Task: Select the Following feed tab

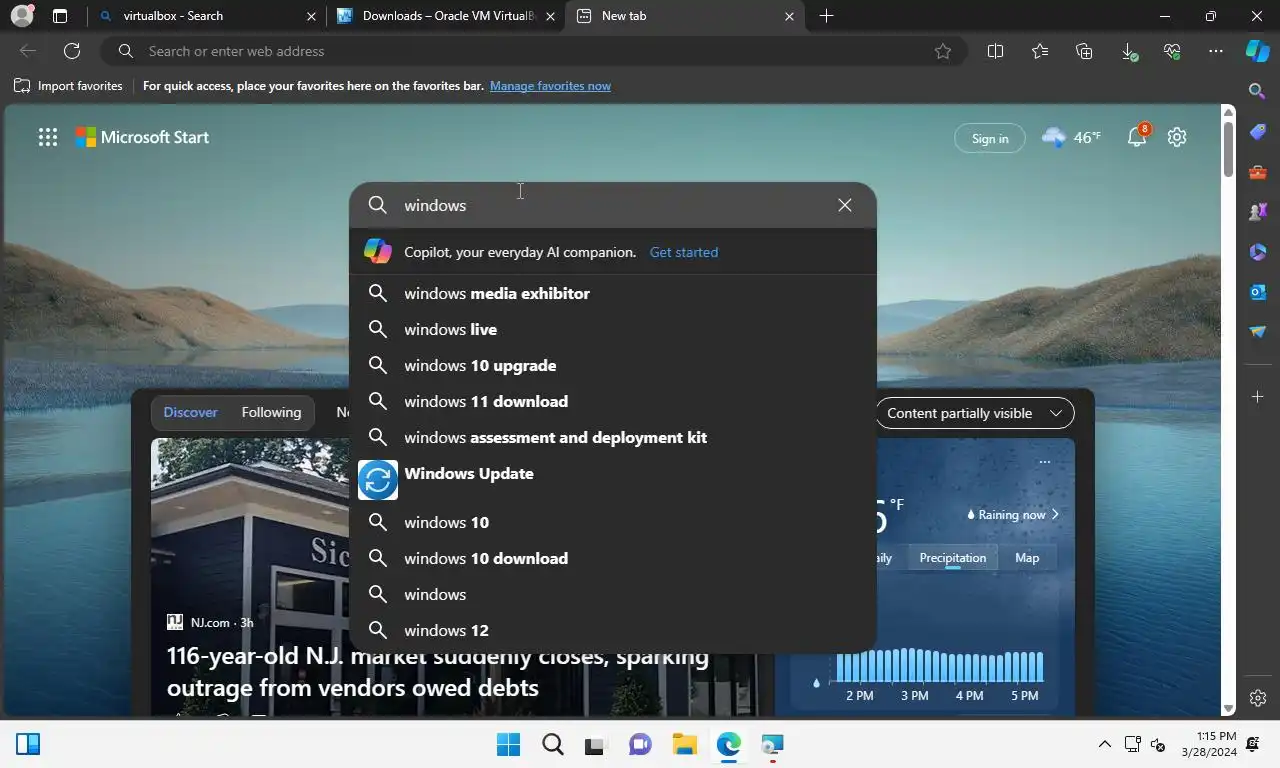Action: (x=271, y=412)
